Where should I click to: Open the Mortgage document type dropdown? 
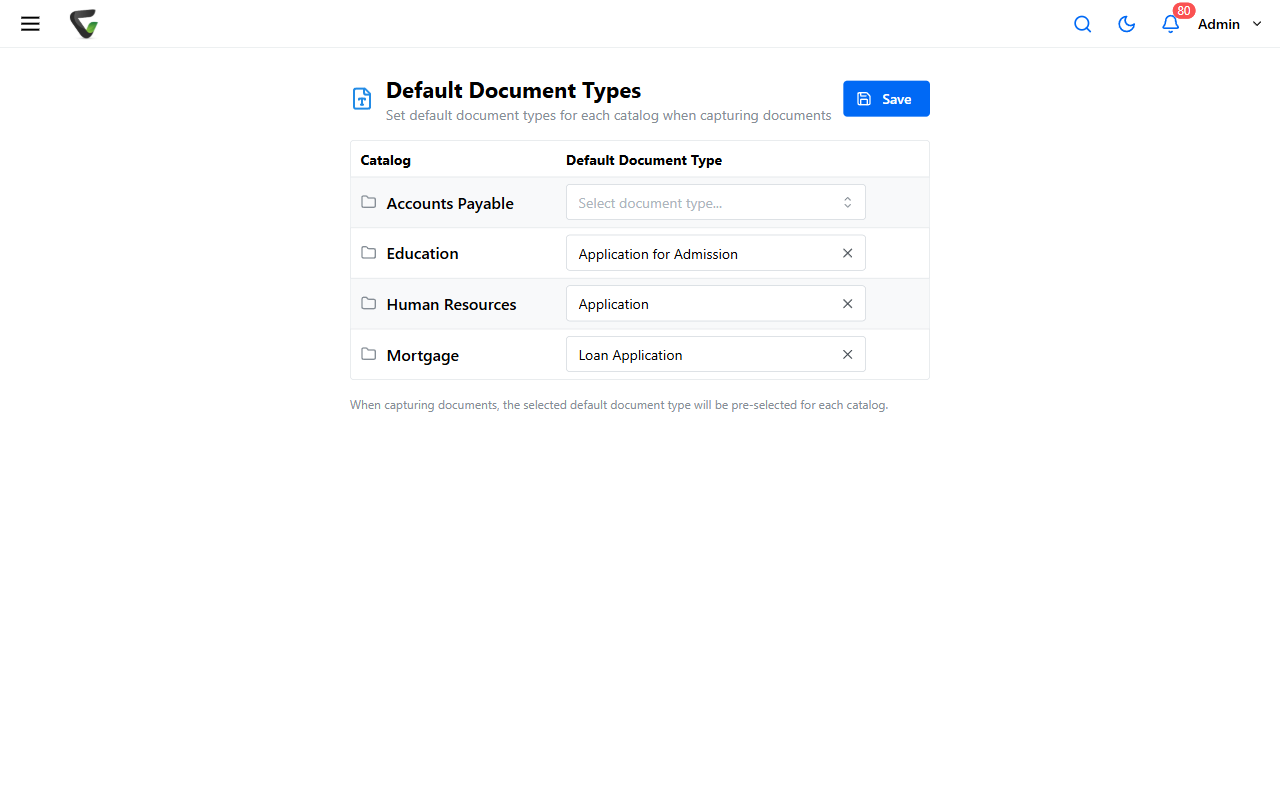(x=716, y=355)
